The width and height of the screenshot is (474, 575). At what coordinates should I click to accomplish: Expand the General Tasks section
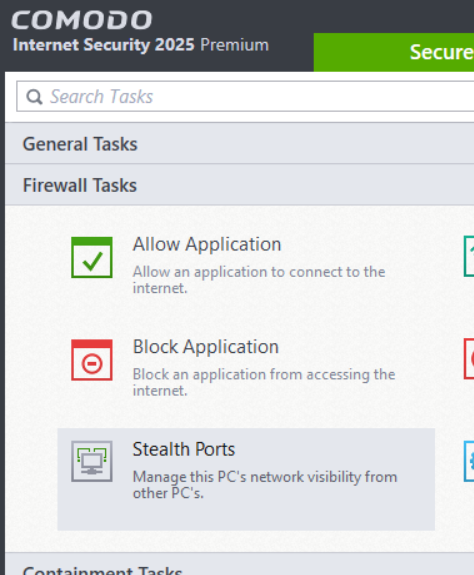[239, 143]
